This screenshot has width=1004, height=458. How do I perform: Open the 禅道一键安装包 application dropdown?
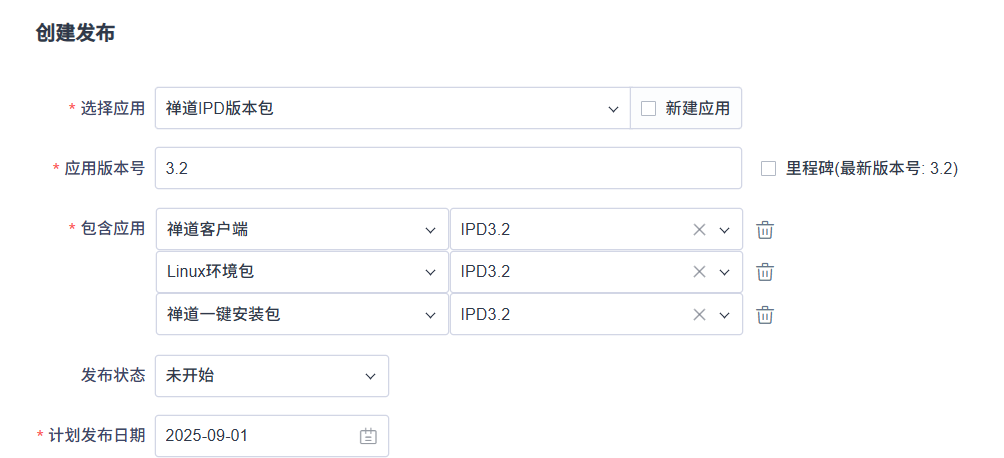430,315
